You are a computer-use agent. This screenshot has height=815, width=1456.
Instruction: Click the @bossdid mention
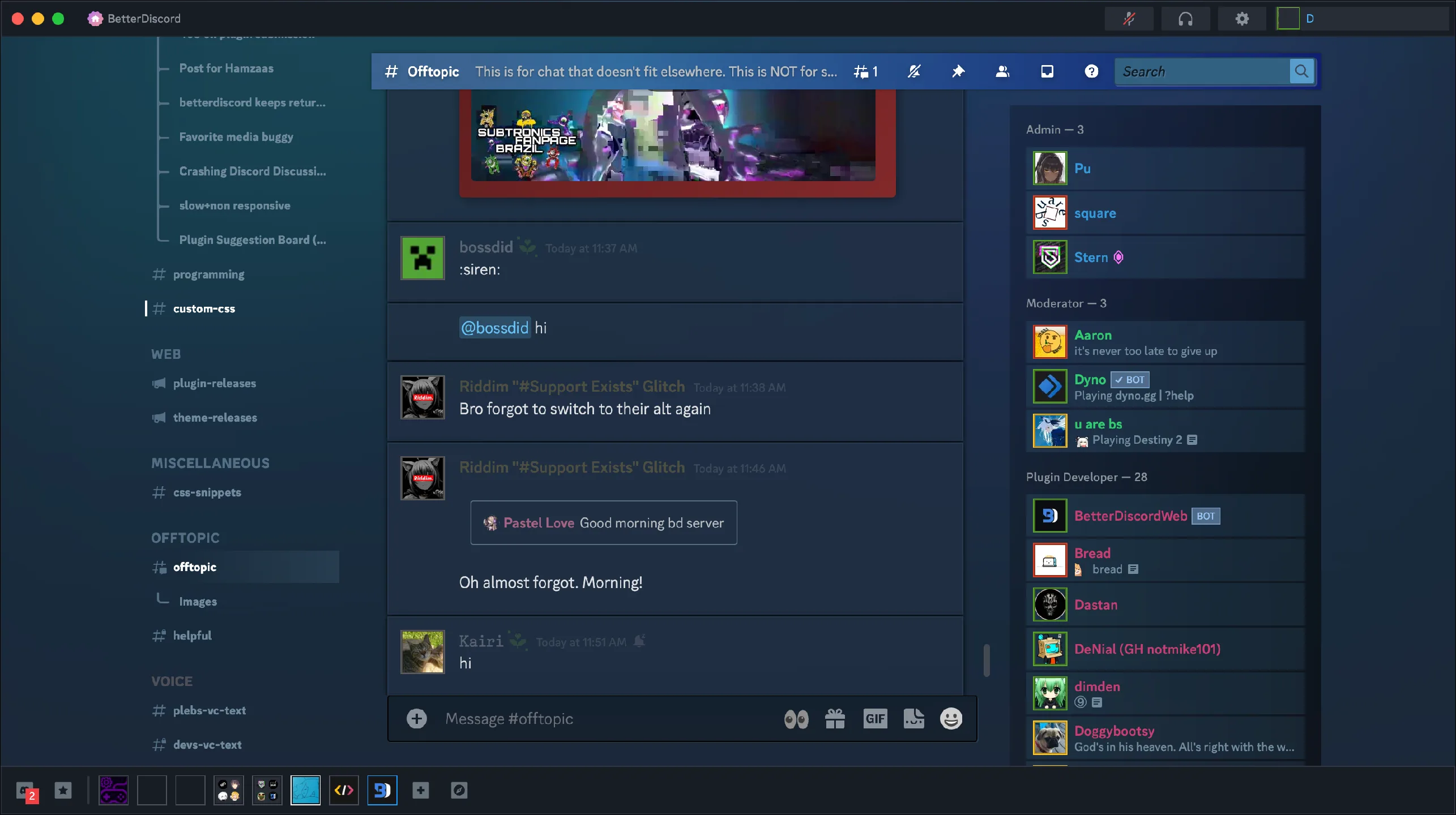click(494, 328)
